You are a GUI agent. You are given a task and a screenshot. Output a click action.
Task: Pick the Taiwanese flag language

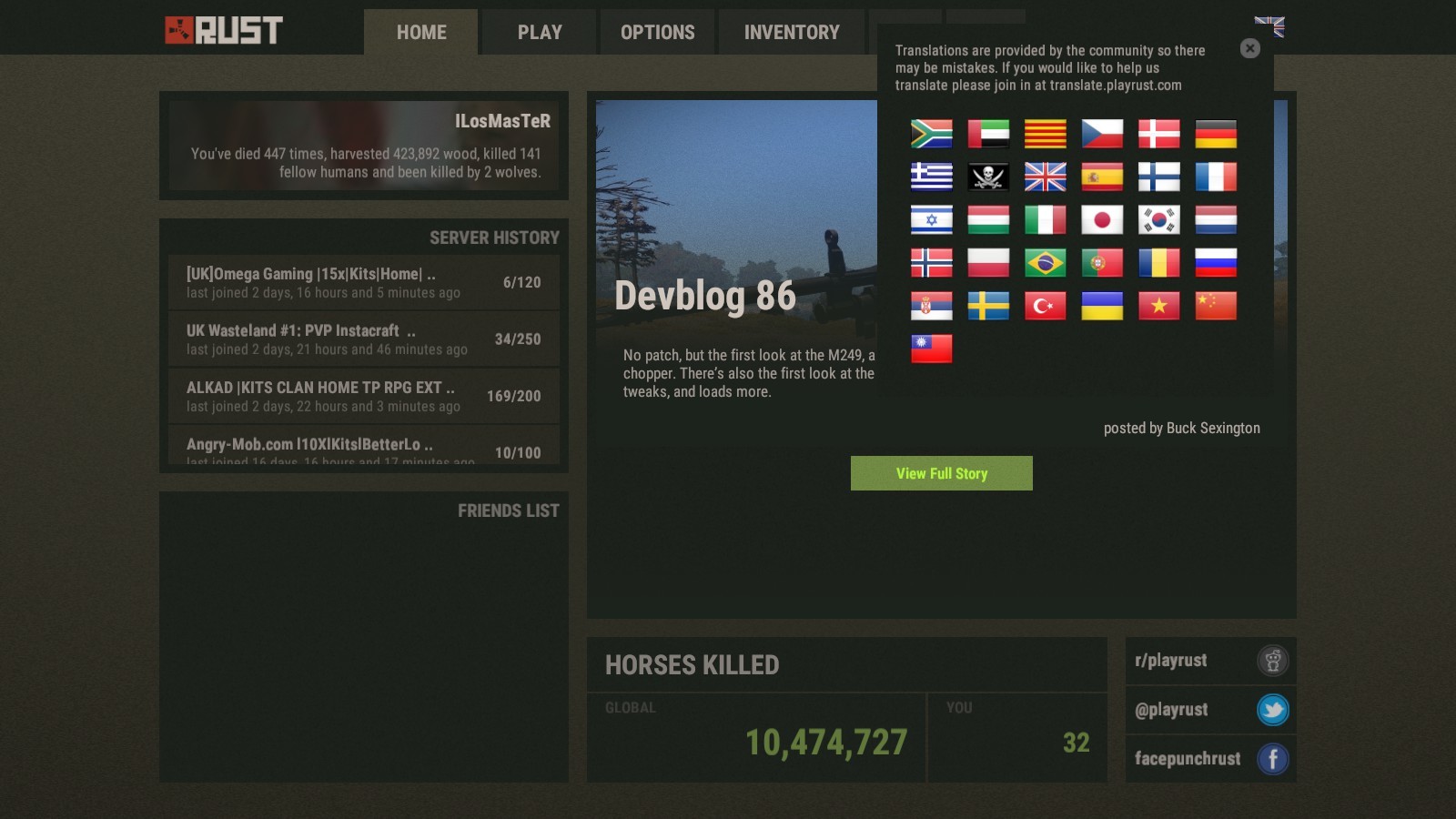coord(932,348)
